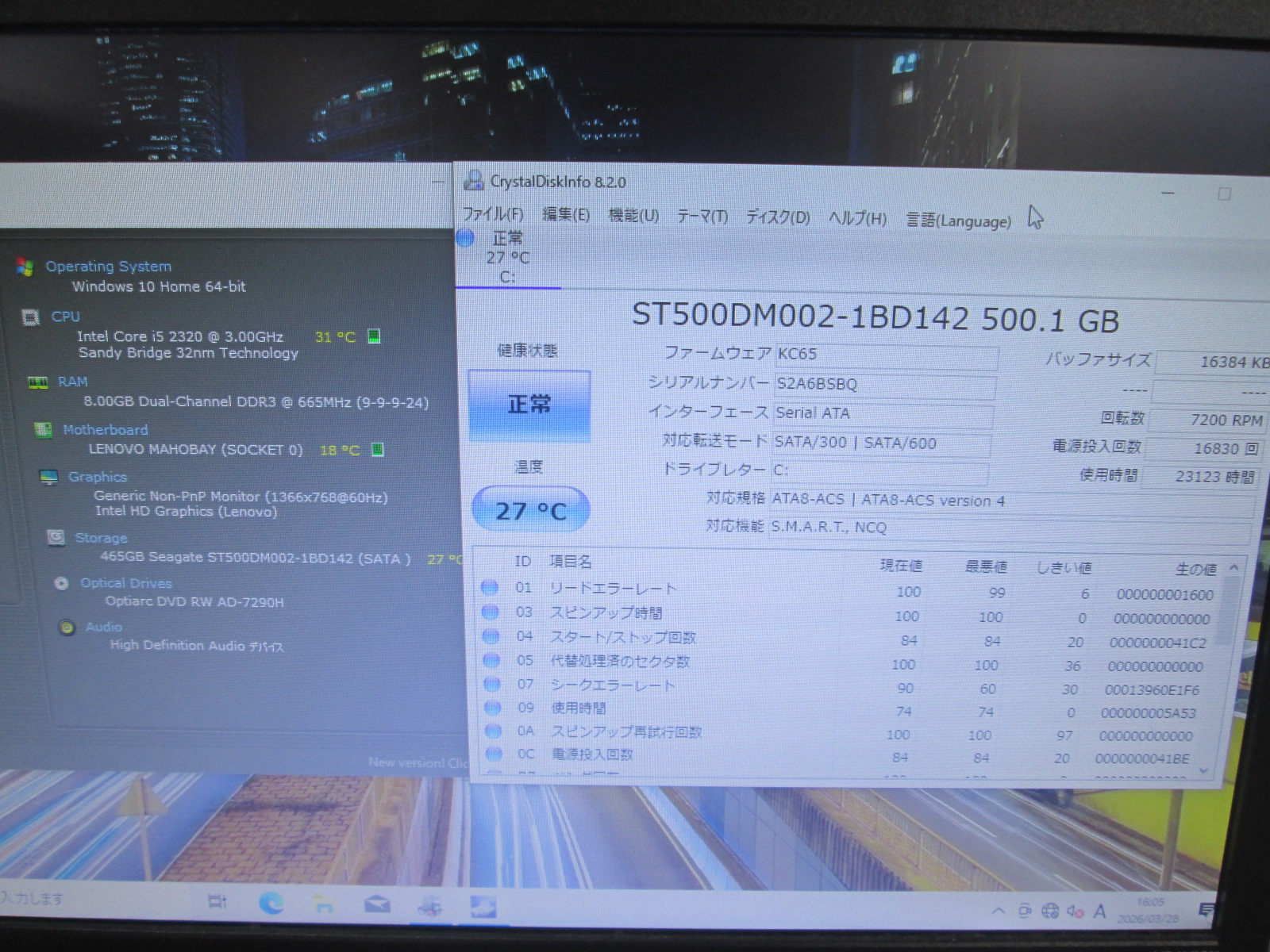This screenshot has width=1270, height=952.
Task: Click the firmware field showing KC65
Action: (885, 355)
